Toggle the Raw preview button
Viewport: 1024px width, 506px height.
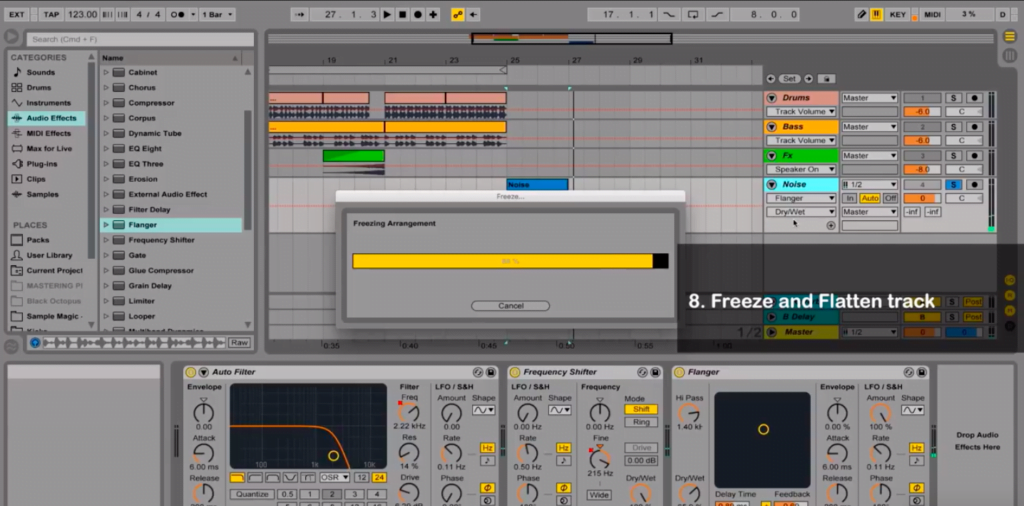coord(238,343)
